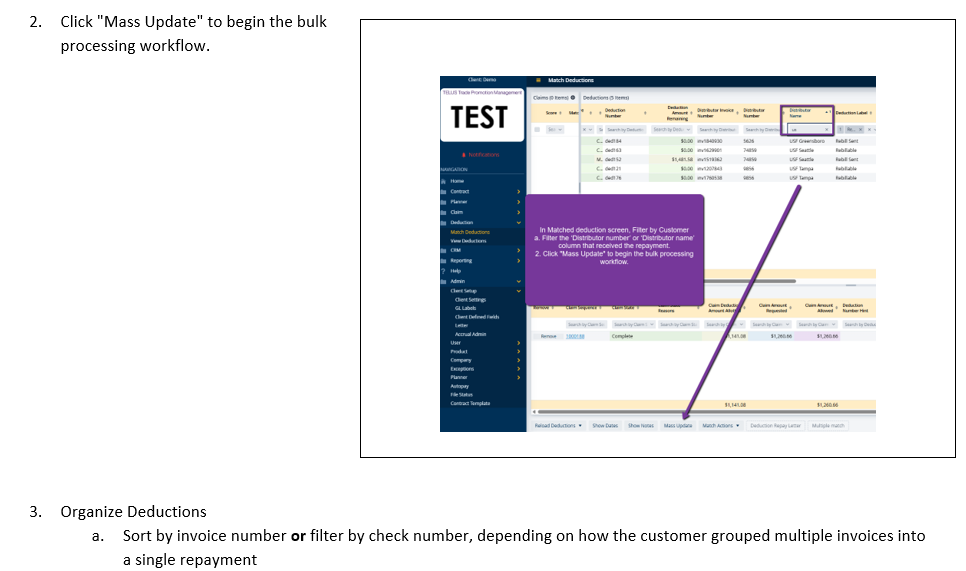Open claim sequence link 1000188

(x=576, y=336)
